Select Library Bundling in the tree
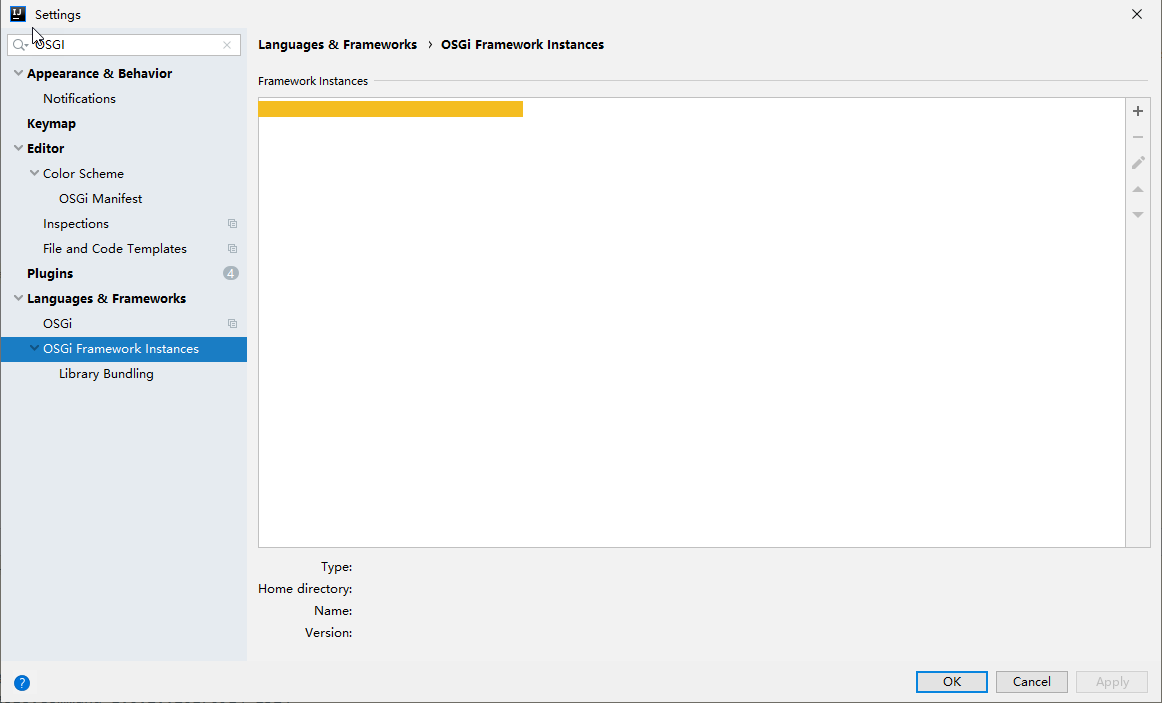This screenshot has height=703, width=1162. [106, 374]
